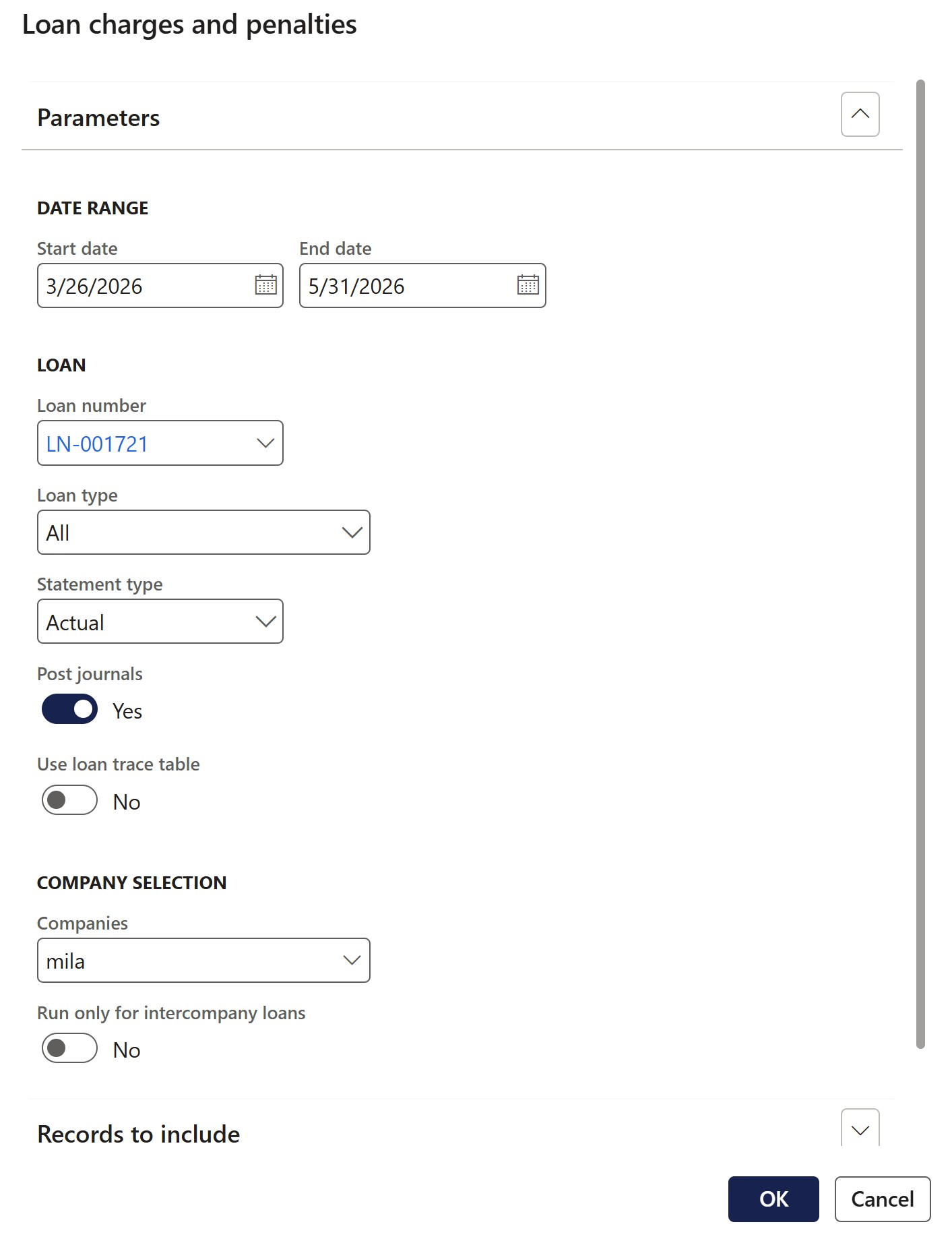Click the LOAN group label
Viewport: 952px width, 1241px height.
coord(61,365)
